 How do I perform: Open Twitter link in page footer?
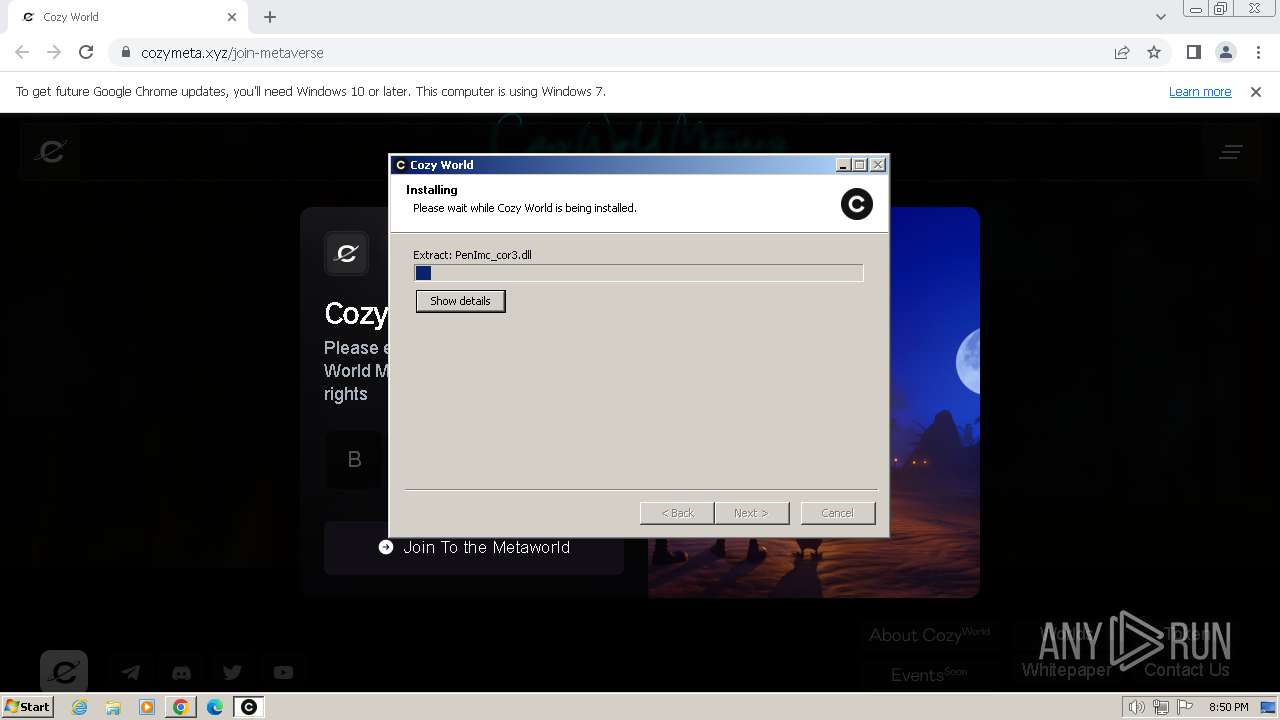pos(232,673)
